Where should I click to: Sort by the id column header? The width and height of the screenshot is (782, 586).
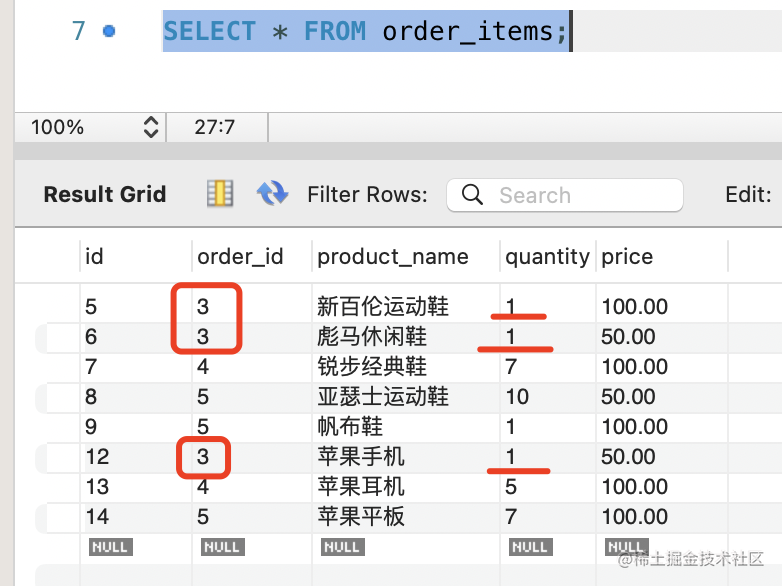coord(95,257)
